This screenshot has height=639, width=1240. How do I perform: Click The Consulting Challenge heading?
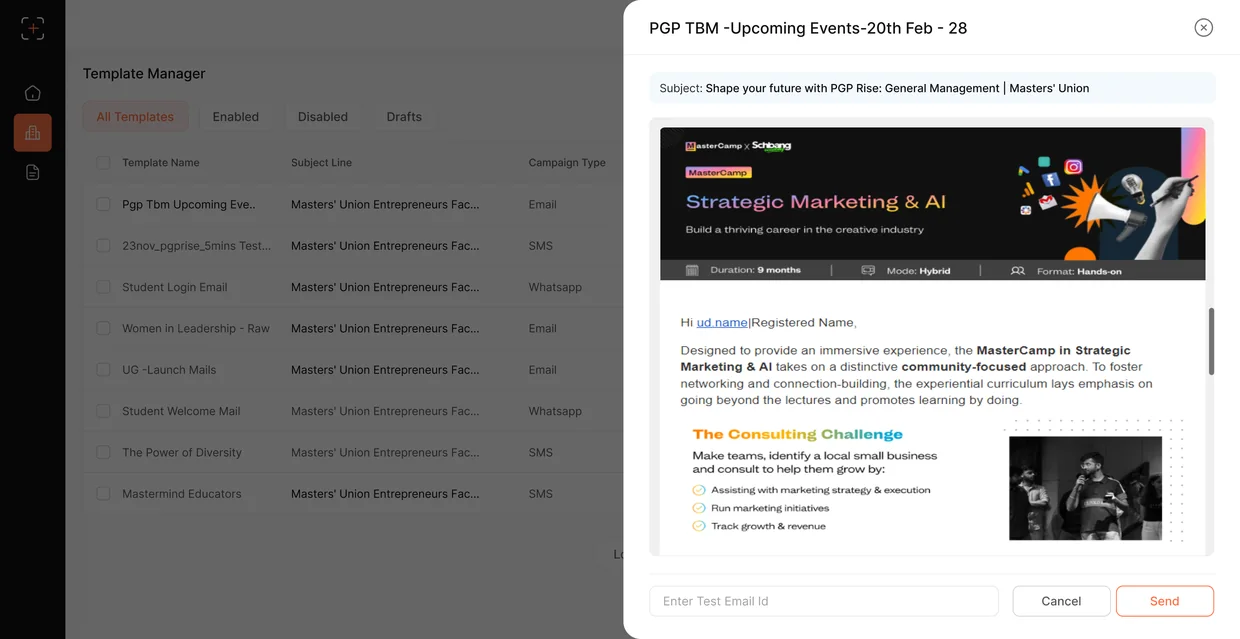tap(797, 434)
